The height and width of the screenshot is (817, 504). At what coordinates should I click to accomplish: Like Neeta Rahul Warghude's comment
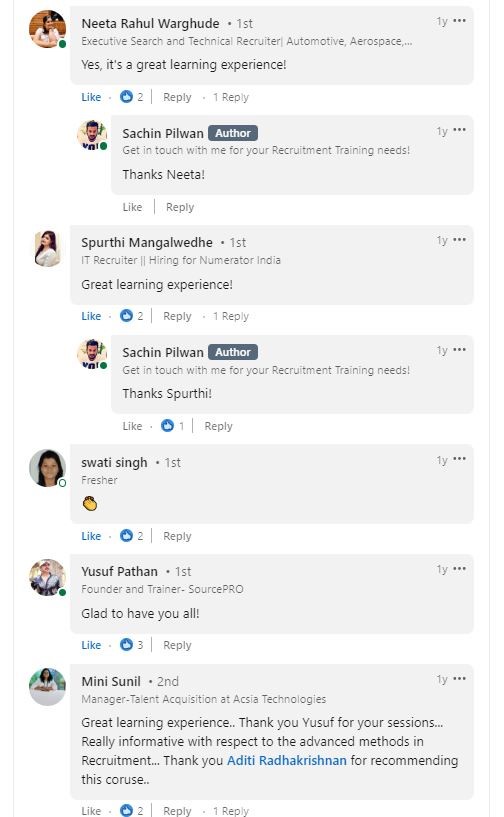91,97
